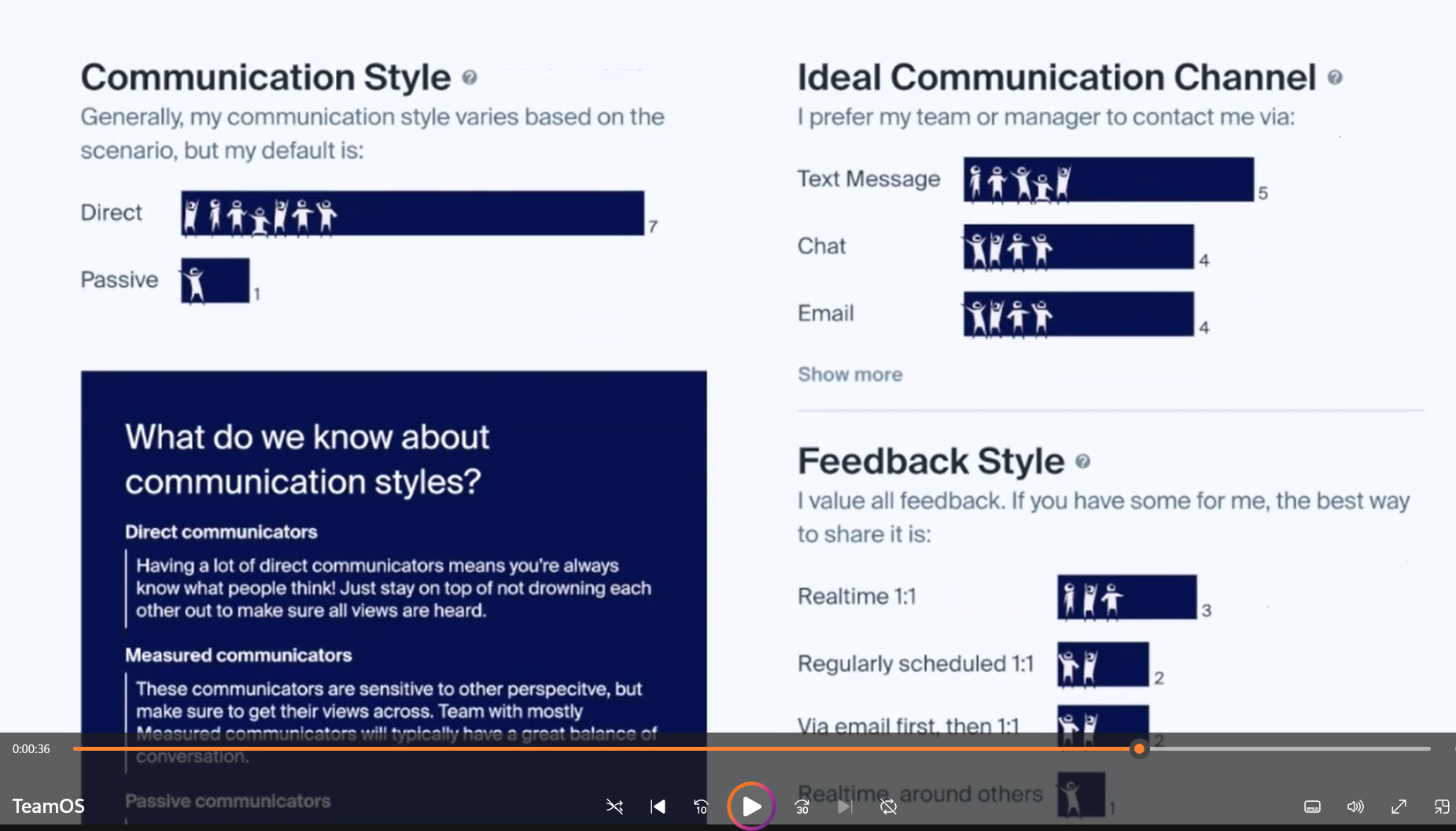Click the Ideal Communication Channel heading
Viewport: 1456px width, 831px height.
[x=1056, y=77]
